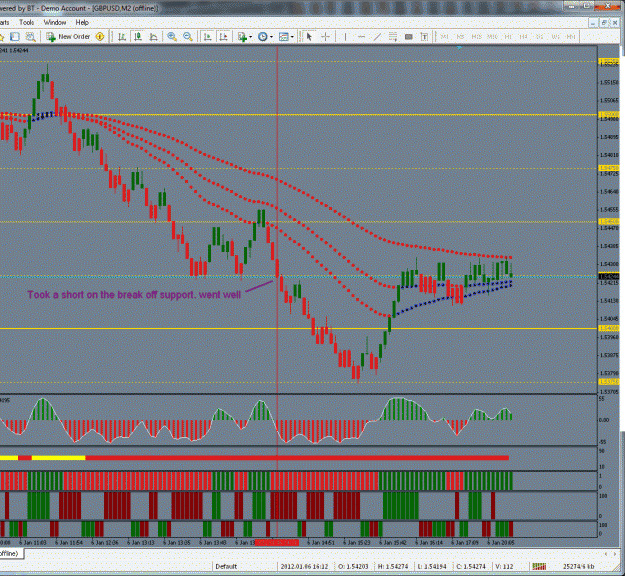Select the text label tool
Viewport: 625px width, 576px height.
[x=425, y=37]
